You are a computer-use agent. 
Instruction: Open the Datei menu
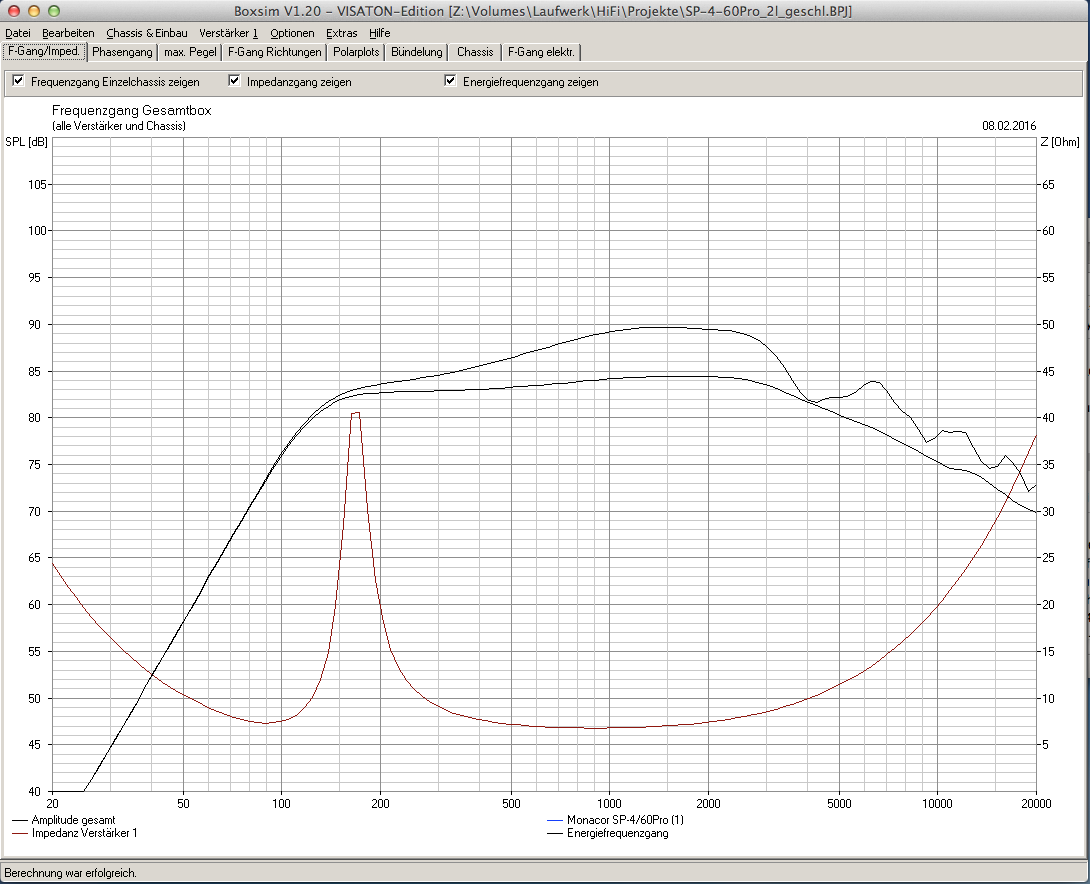pyautogui.click(x=17, y=33)
